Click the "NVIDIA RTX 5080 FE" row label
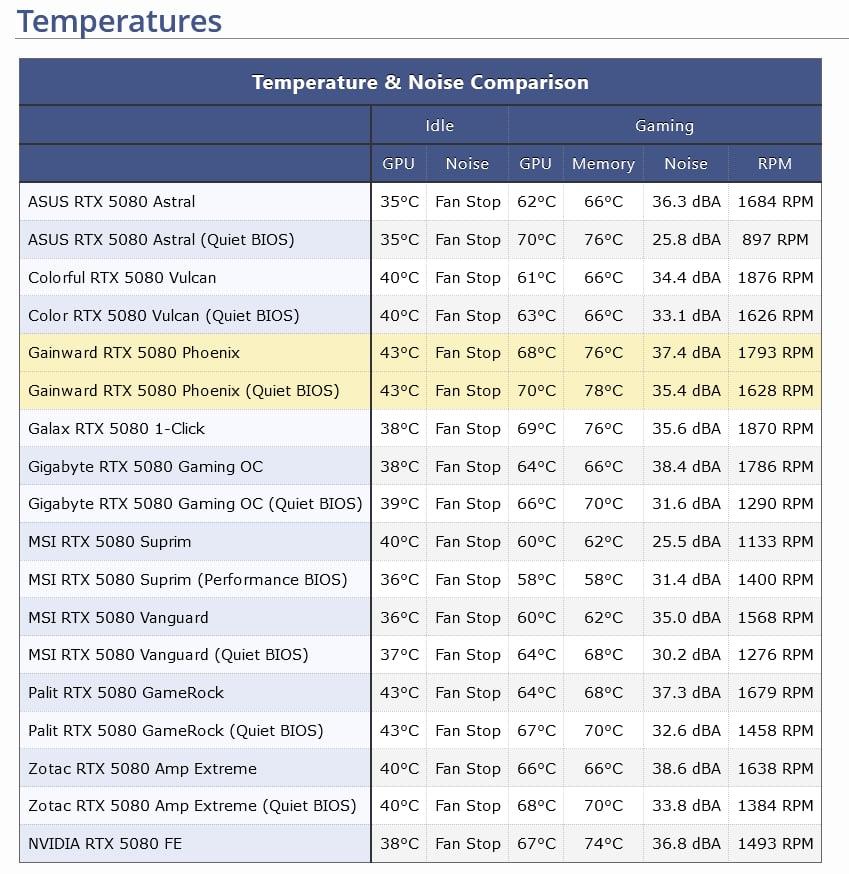The height and width of the screenshot is (874, 849). [x=105, y=844]
